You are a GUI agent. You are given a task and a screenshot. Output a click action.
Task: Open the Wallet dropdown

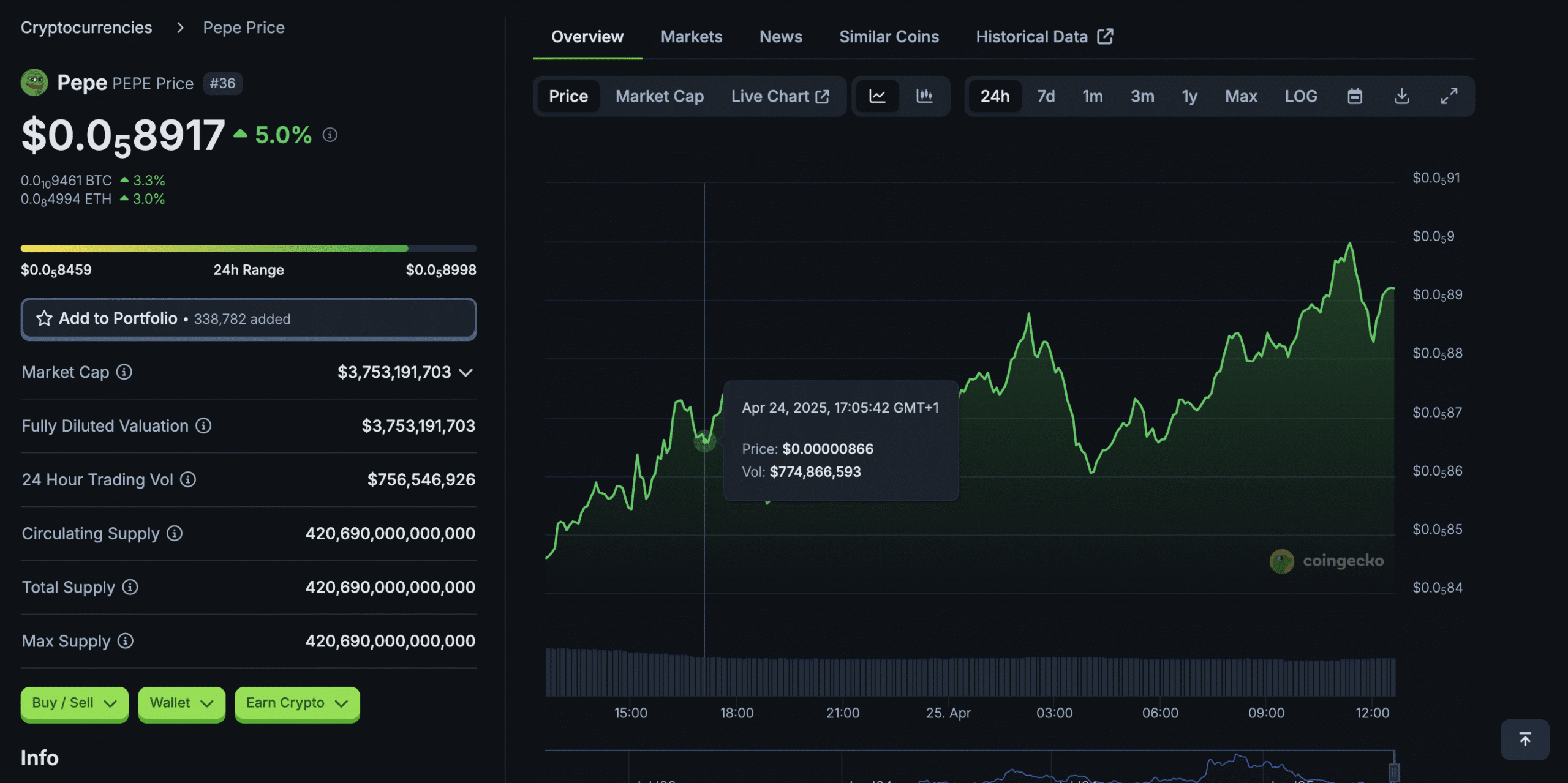(x=181, y=703)
